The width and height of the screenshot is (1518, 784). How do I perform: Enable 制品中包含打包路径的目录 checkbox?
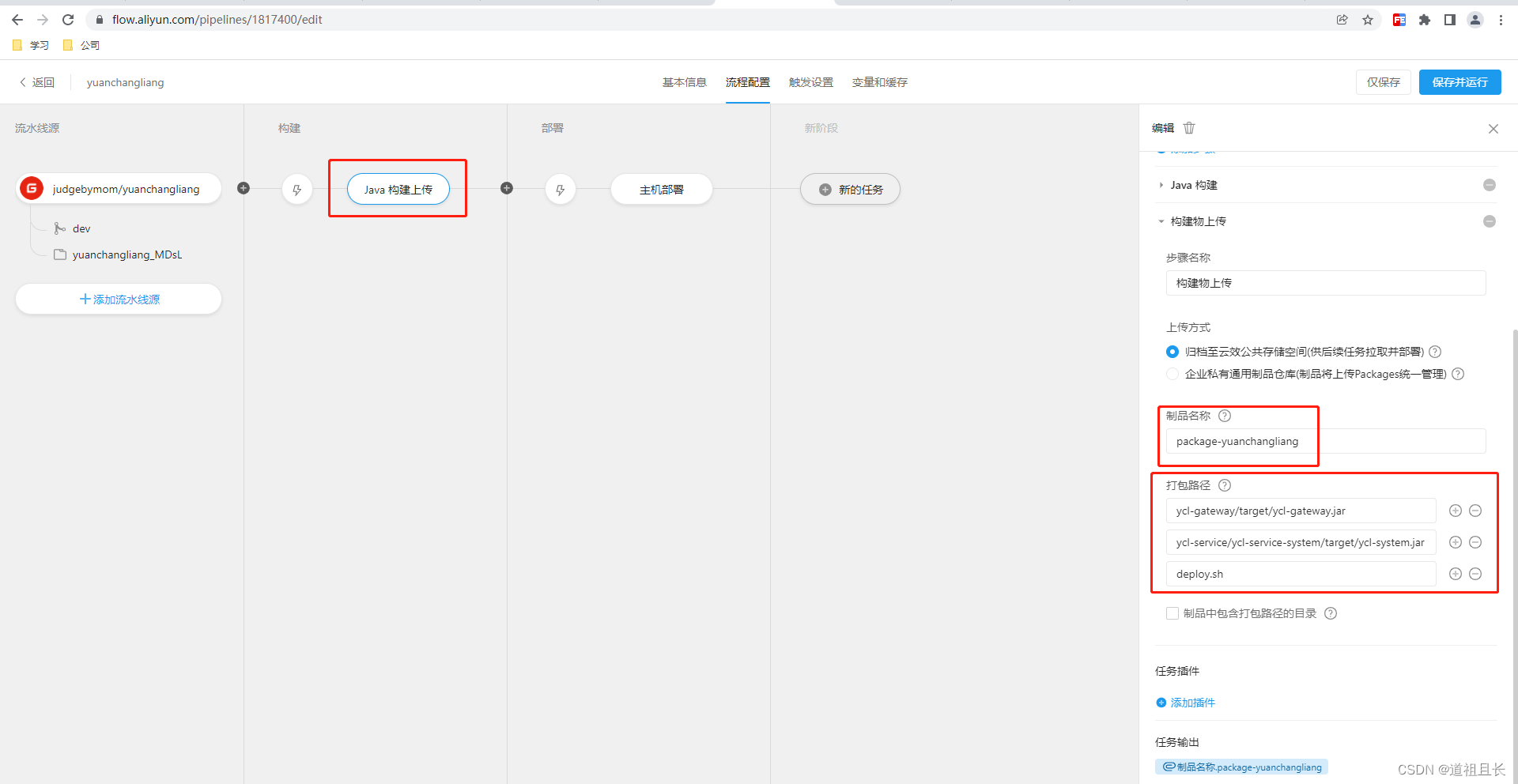[1172, 613]
